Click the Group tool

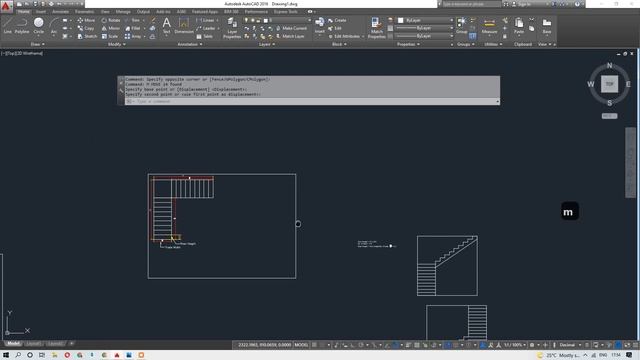coord(461,25)
